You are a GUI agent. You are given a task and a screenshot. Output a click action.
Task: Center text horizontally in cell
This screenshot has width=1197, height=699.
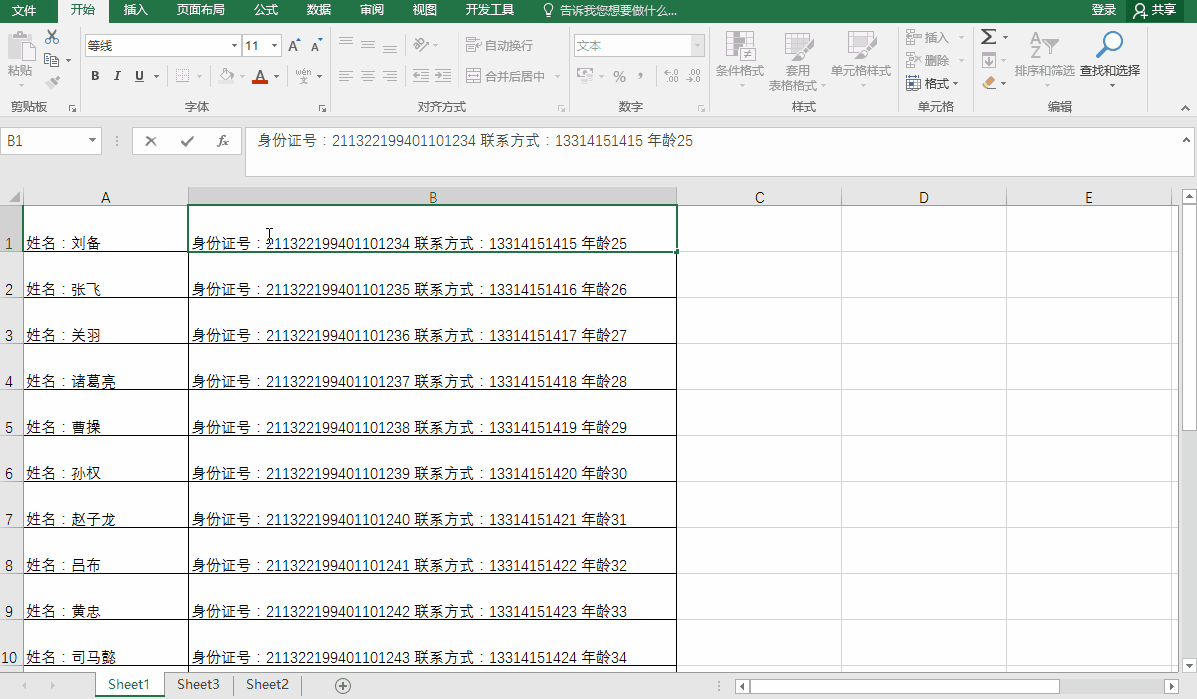(368, 76)
